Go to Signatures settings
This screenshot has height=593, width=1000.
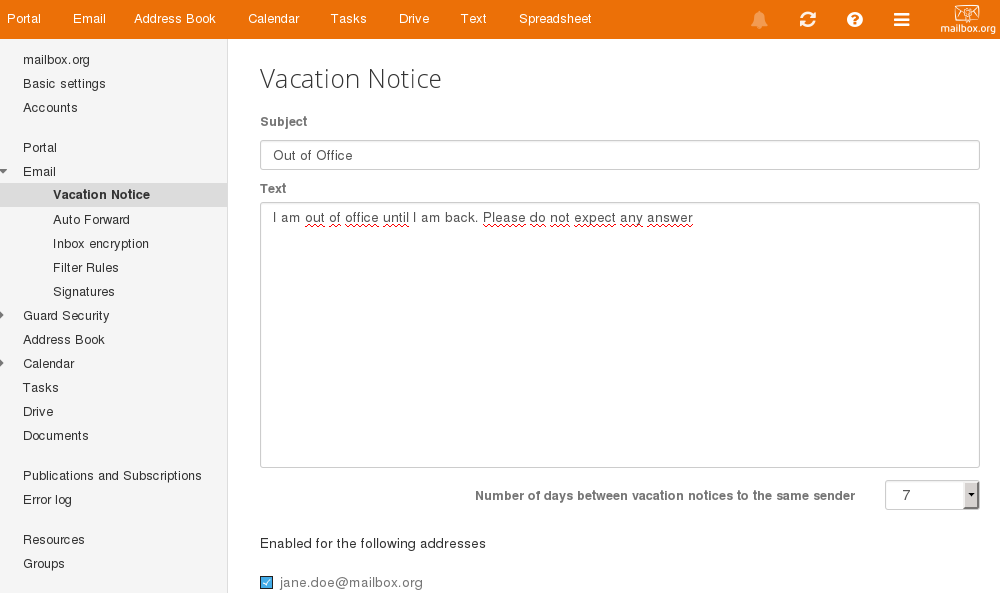(x=84, y=291)
